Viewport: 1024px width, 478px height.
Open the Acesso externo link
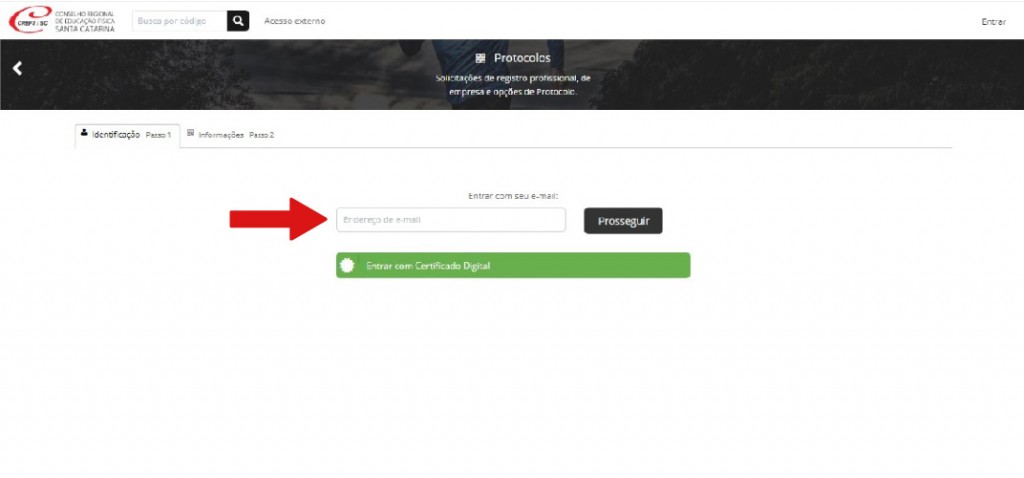click(x=294, y=21)
